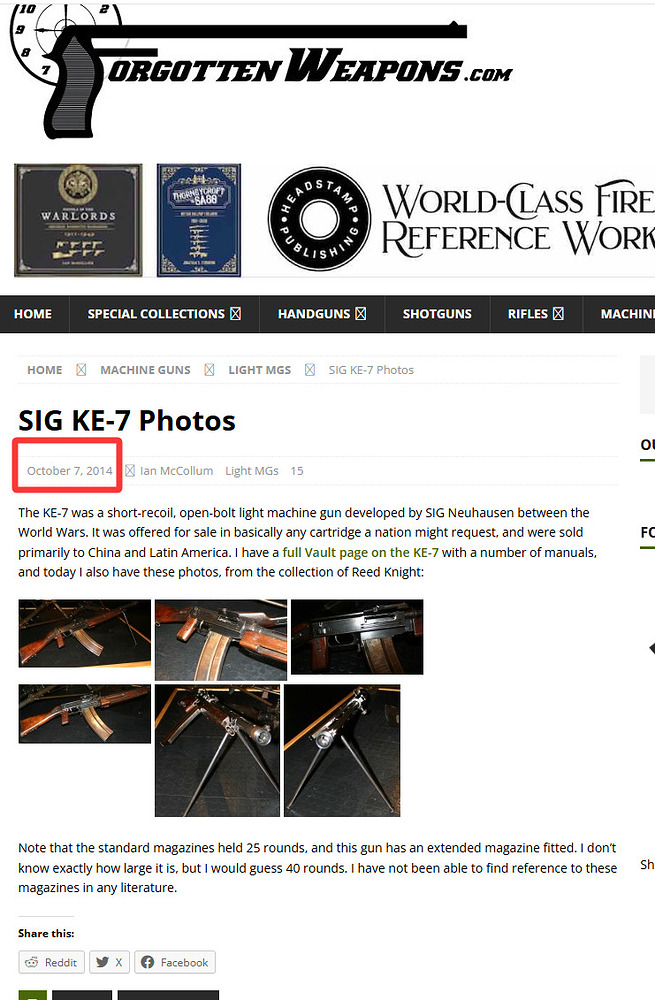Open the Machine Guns breadcrumb link

coord(145,370)
